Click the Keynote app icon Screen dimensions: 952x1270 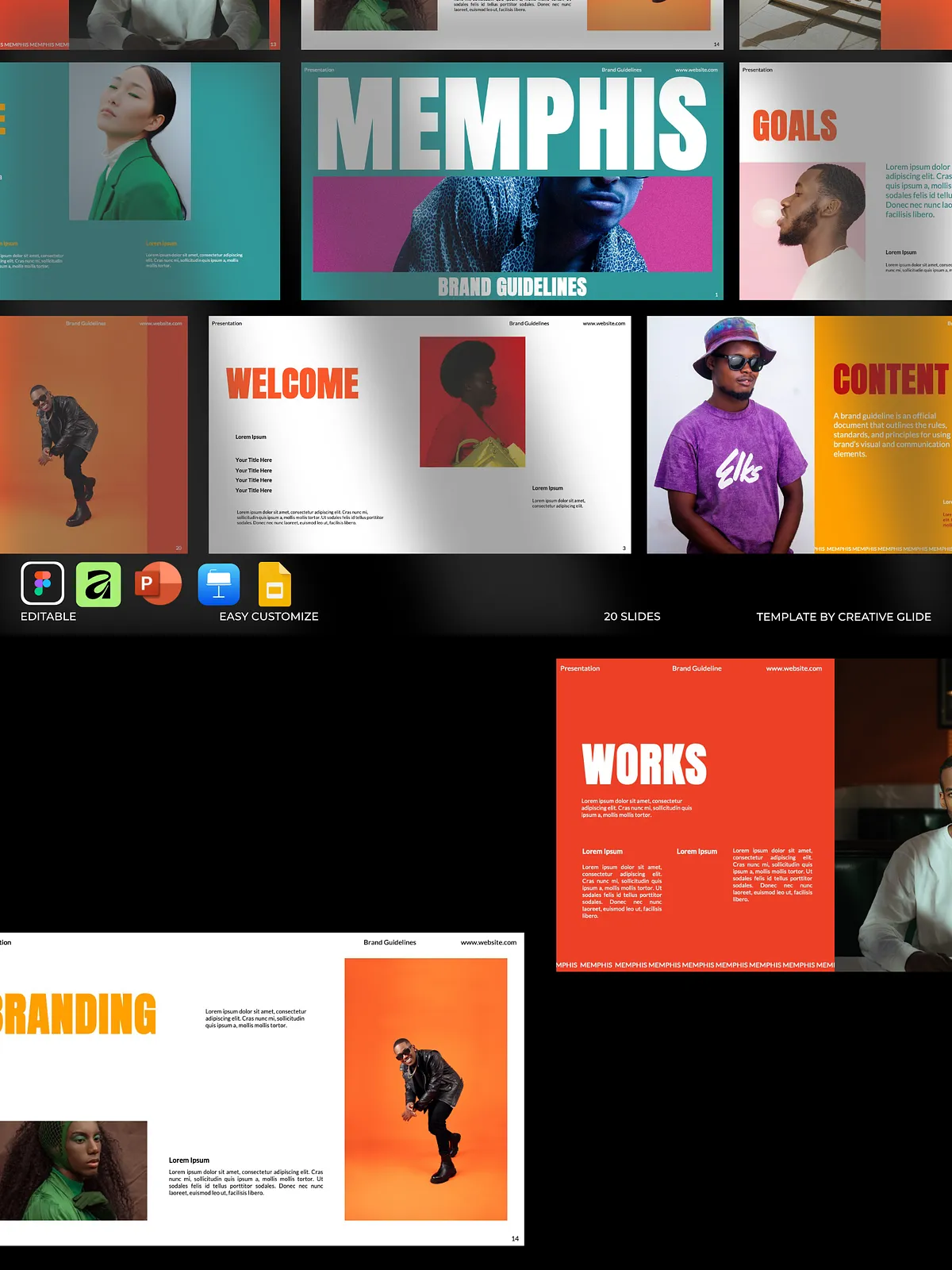[x=219, y=584]
